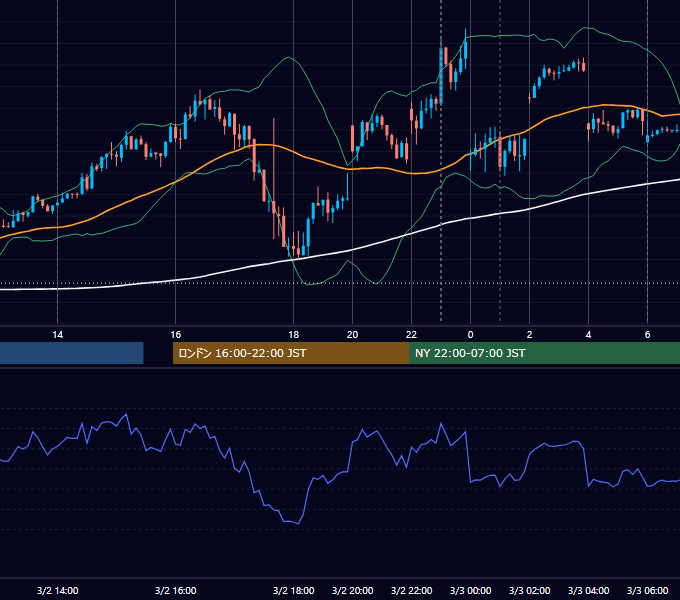Click the hour 18 axis label
This screenshot has width=680, height=600.
tap(294, 335)
